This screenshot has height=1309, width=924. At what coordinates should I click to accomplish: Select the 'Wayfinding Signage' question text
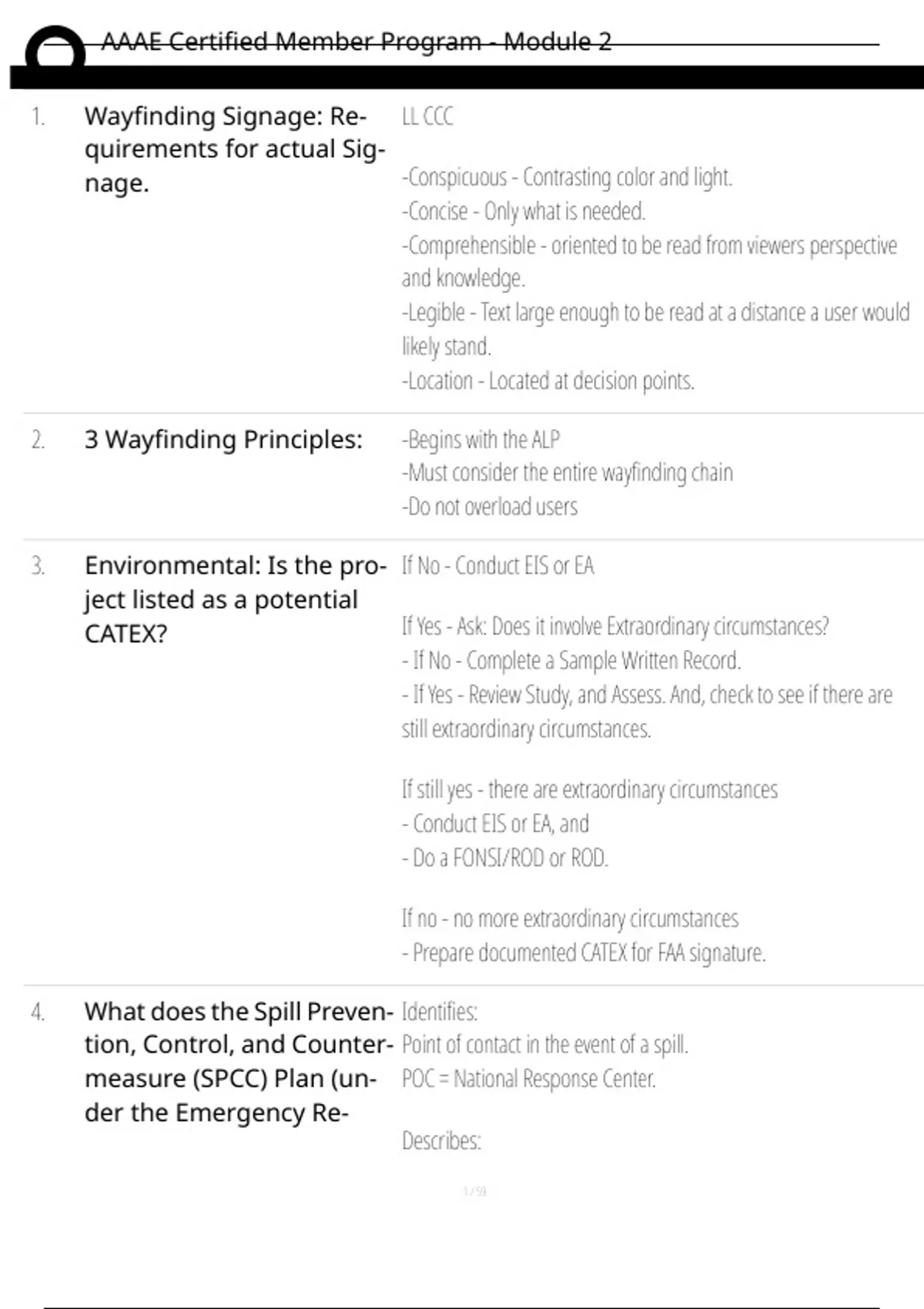tap(233, 149)
